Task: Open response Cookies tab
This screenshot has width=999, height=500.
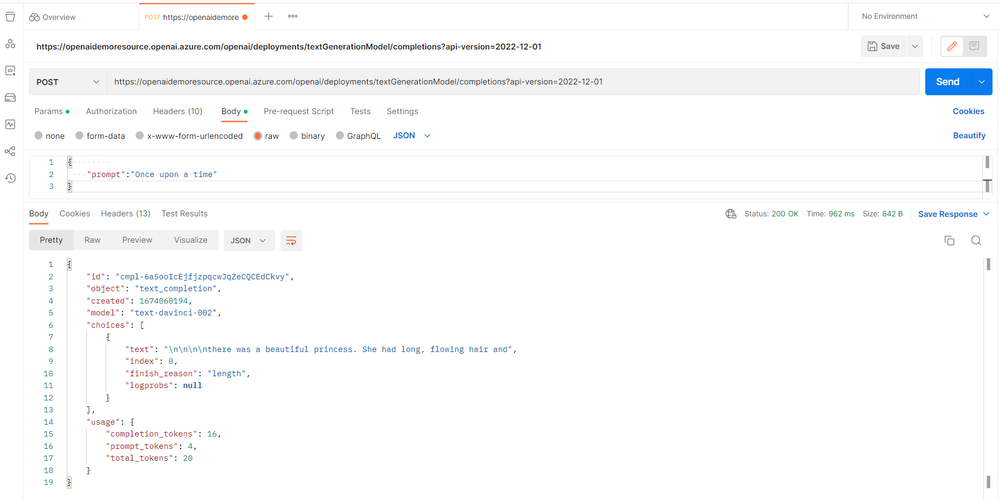Action: point(75,213)
